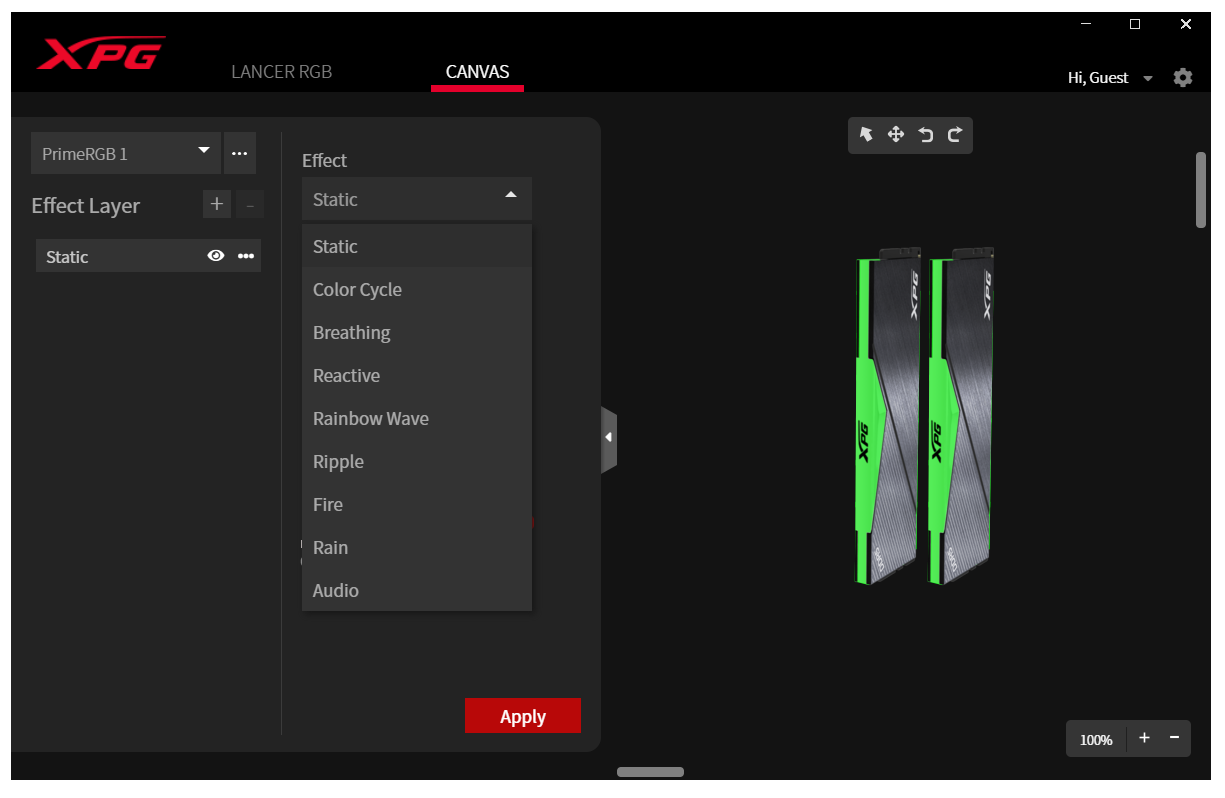Click the redo arrow icon
Screen dimensions: 1225x798
[x=954, y=134]
